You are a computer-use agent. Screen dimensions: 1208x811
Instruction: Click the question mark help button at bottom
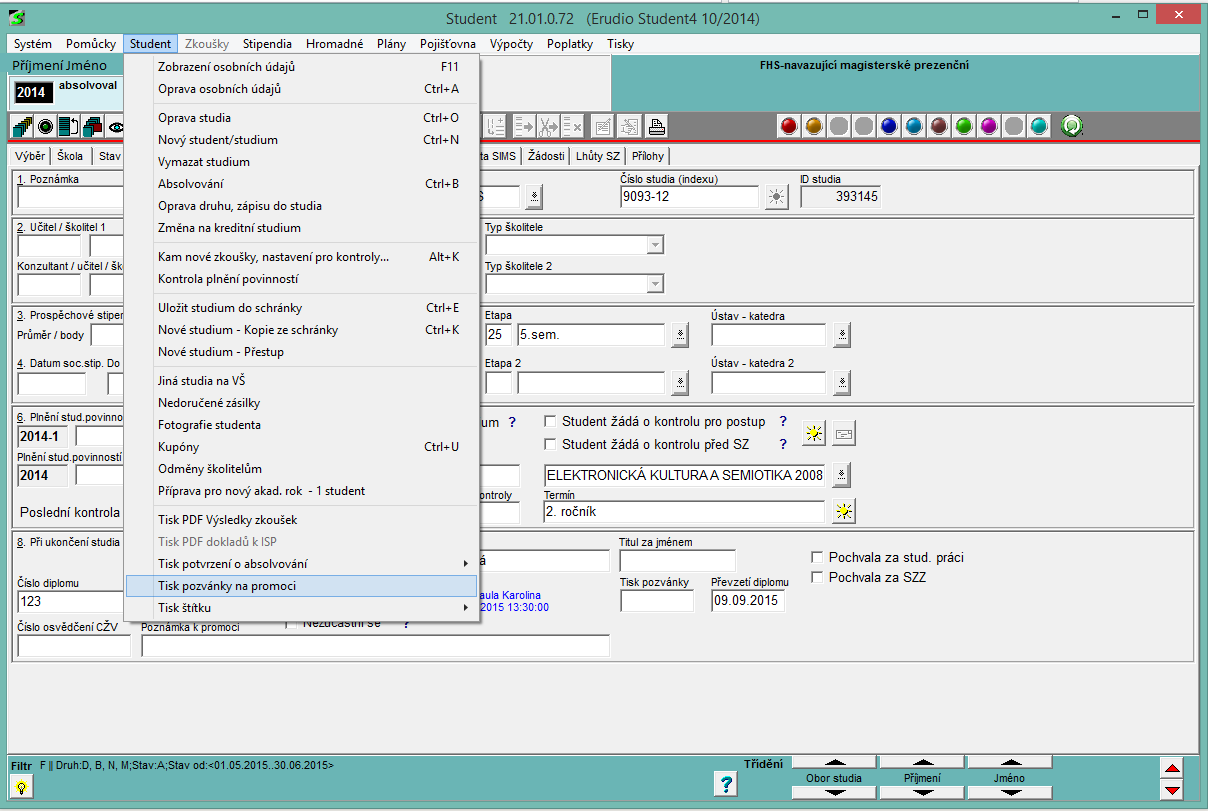[728, 784]
